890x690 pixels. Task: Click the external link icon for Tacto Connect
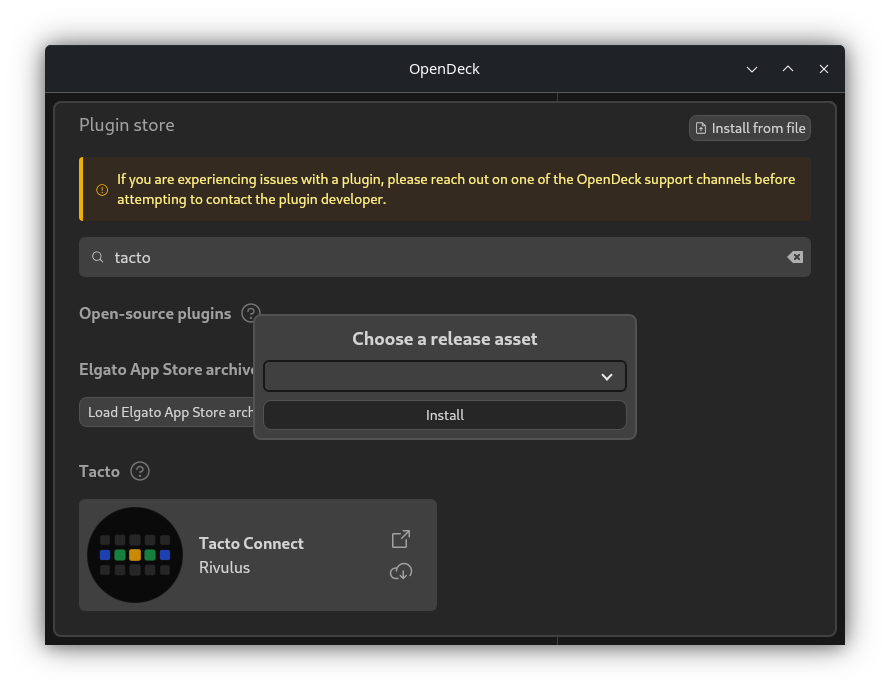[401, 539]
